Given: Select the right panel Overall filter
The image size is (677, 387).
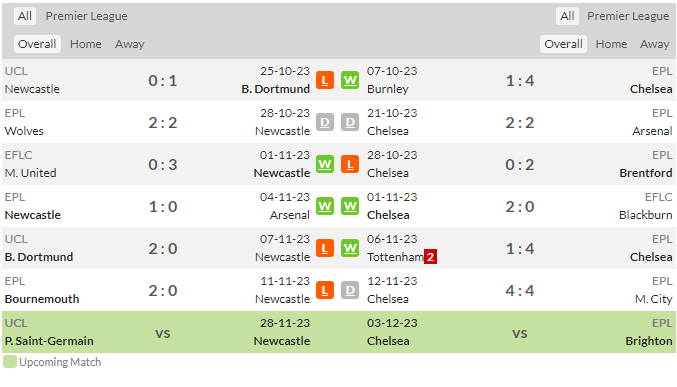Looking at the screenshot, I should (563, 44).
